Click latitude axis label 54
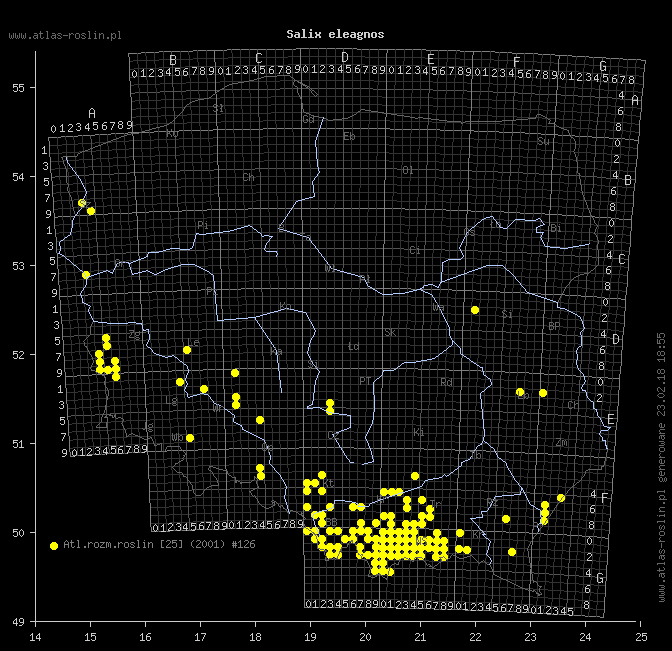This screenshot has width=672, height=651. 18,177
